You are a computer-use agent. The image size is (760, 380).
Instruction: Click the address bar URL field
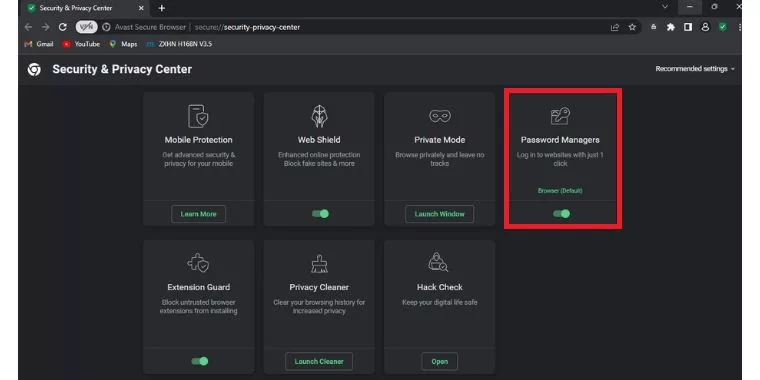point(359,27)
